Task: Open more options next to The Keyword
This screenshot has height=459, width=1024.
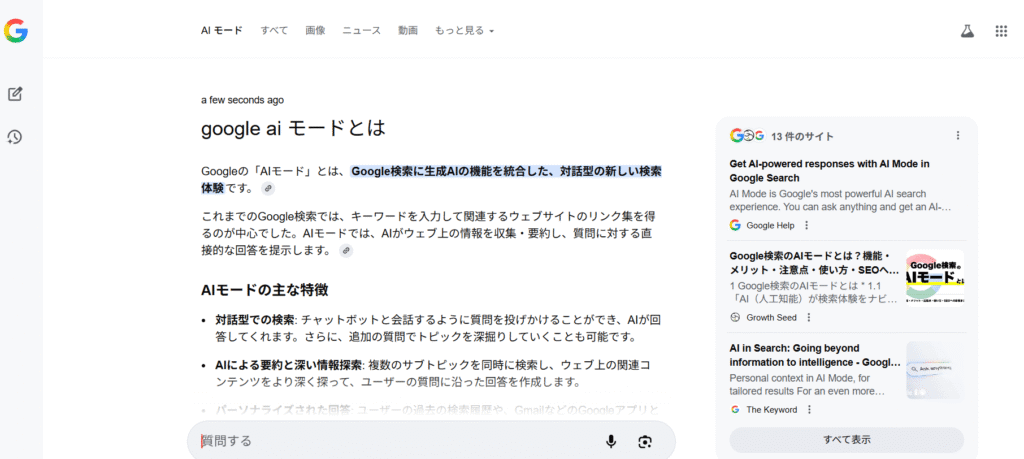Action: 809,409
